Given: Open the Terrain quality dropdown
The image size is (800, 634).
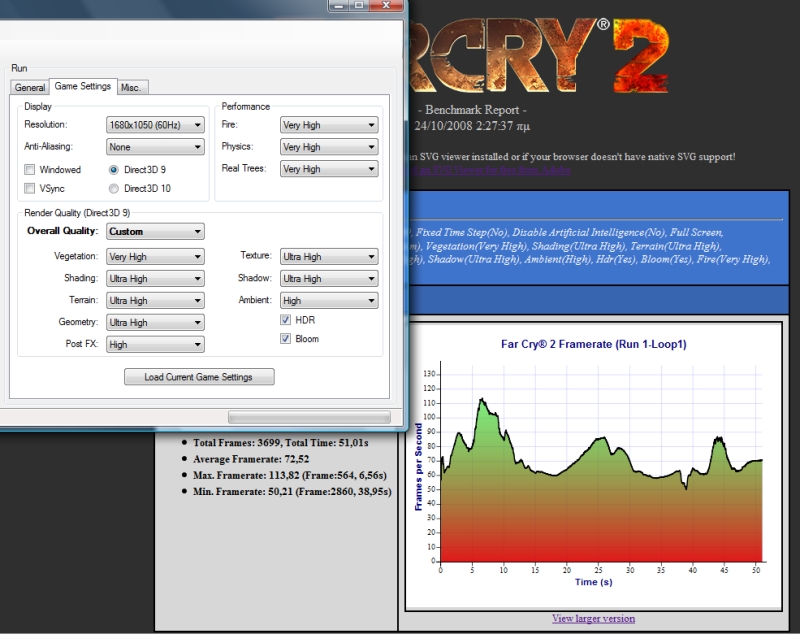Looking at the screenshot, I should (x=155, y=300).
